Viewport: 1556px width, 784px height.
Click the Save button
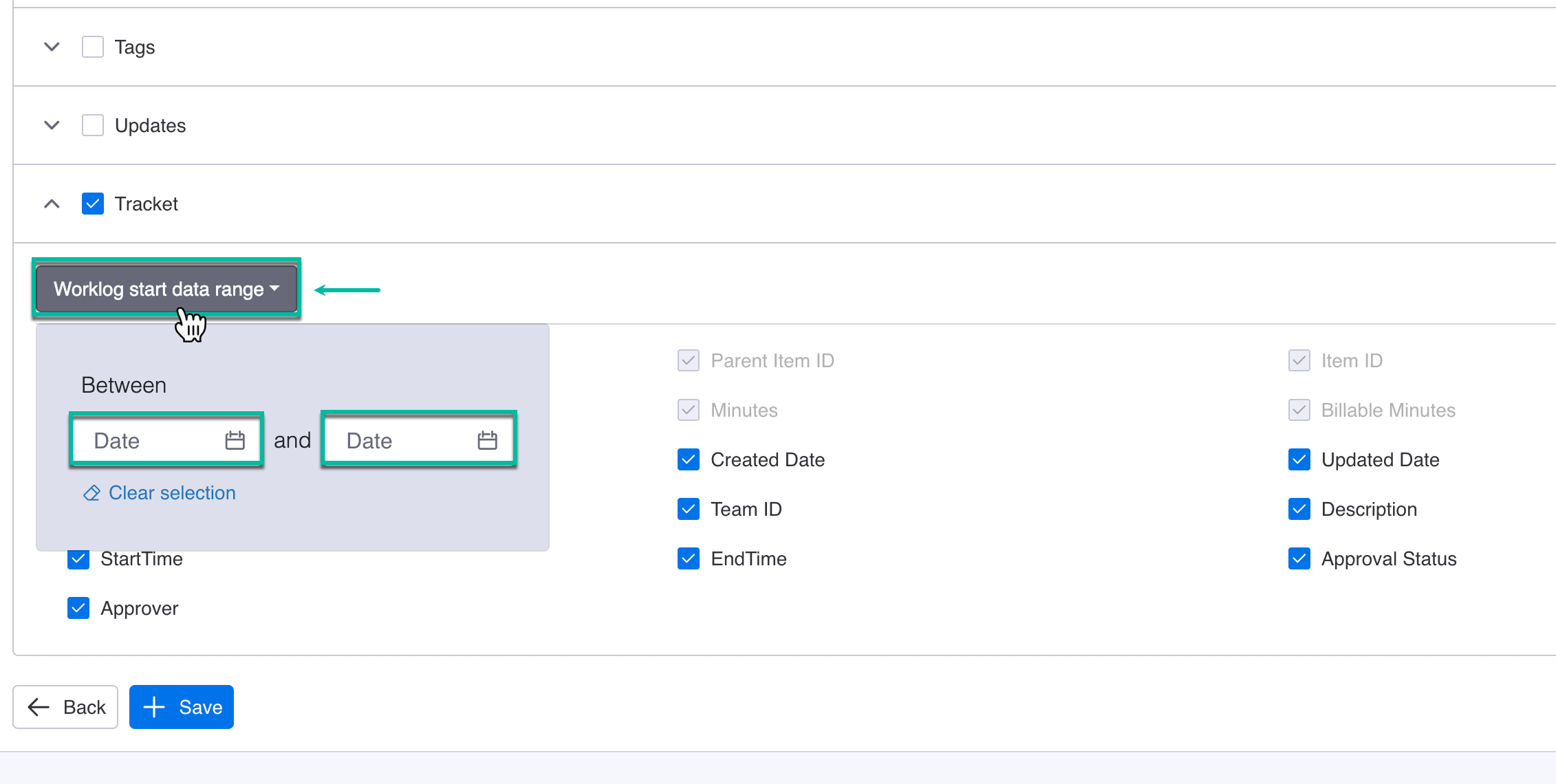coord(181,707)
